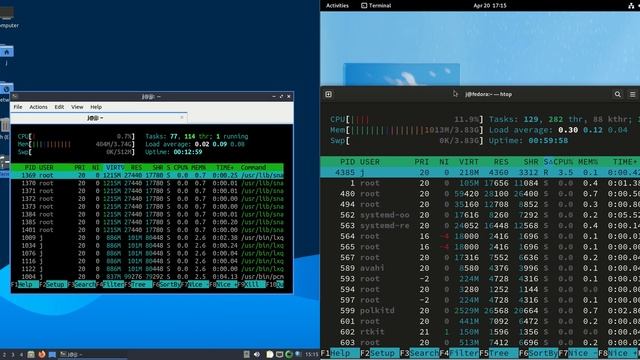
Task: Click the LXQt panel clock
Action: click(x=312, y=354)
